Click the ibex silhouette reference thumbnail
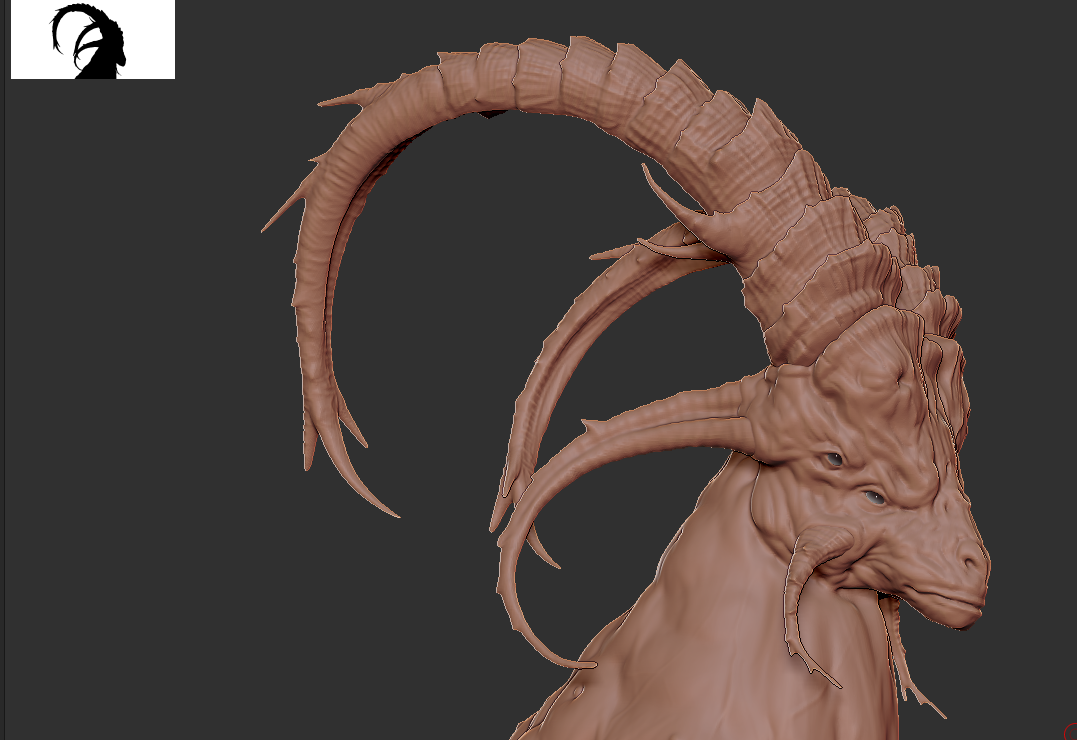1077x740 pixels. (93, 39)
